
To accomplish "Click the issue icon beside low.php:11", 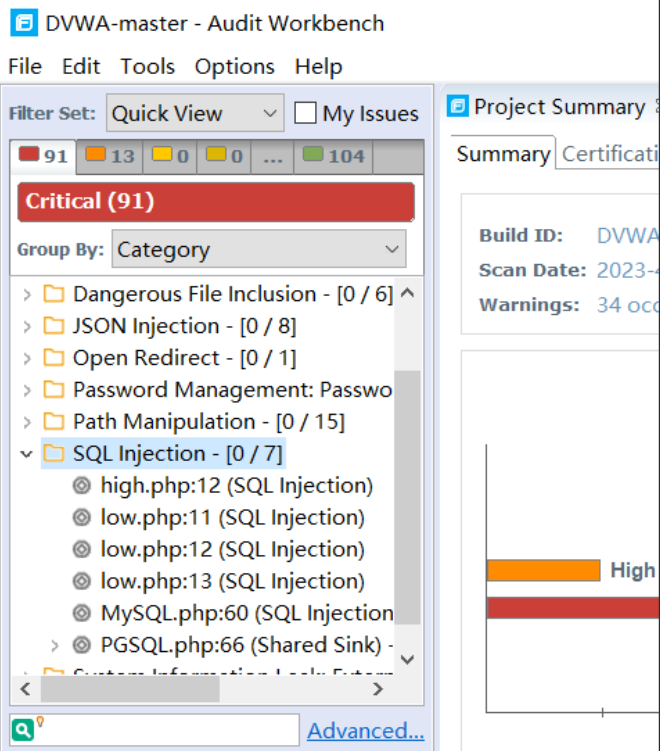I will pyautogui.click(x=82, y=518).
